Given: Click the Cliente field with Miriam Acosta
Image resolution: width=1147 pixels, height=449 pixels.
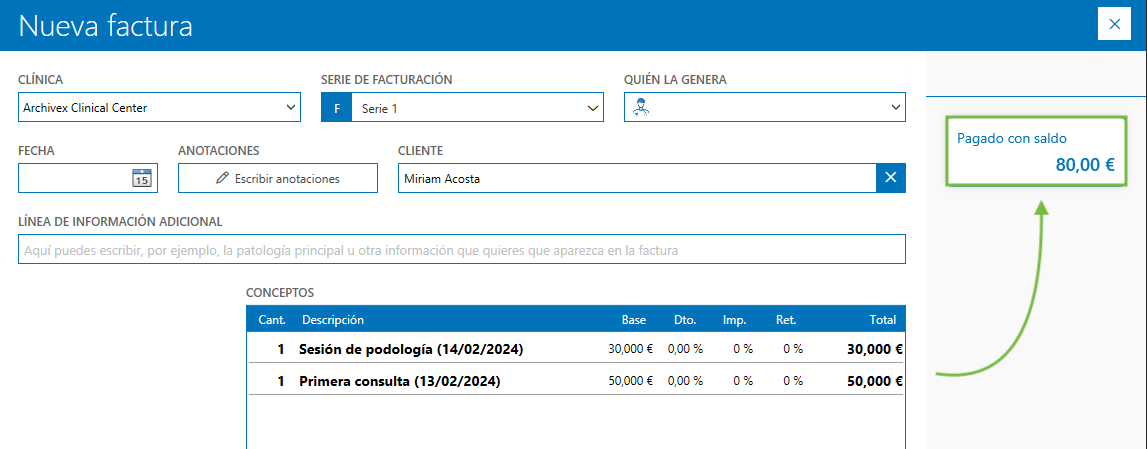Looking at the screenshot, I should click(636, 178).
